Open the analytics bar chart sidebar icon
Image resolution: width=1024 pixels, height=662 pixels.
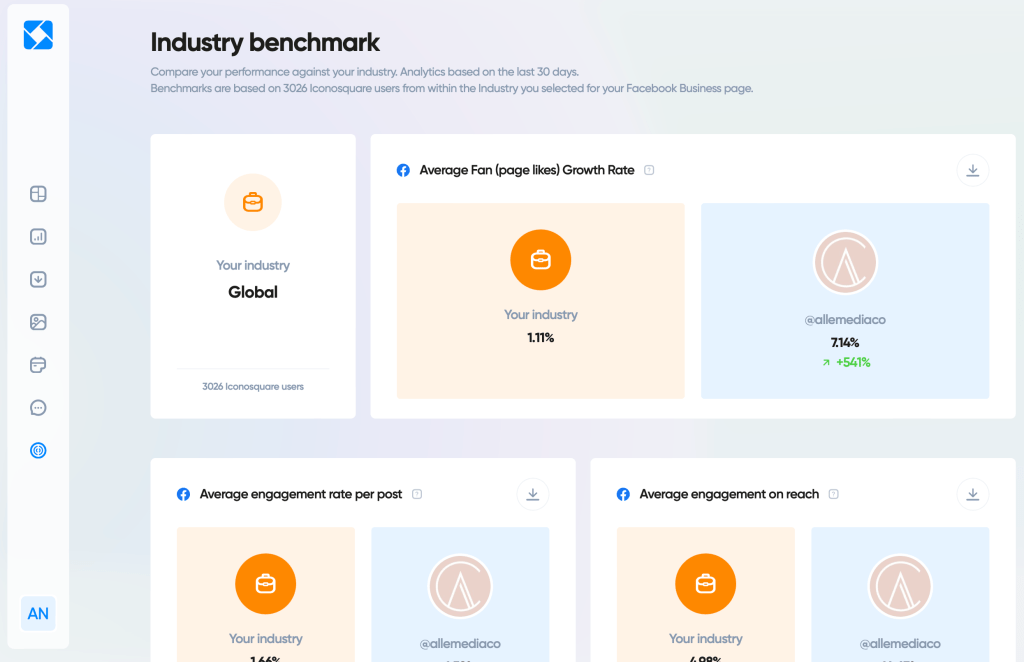click(38, 237)
